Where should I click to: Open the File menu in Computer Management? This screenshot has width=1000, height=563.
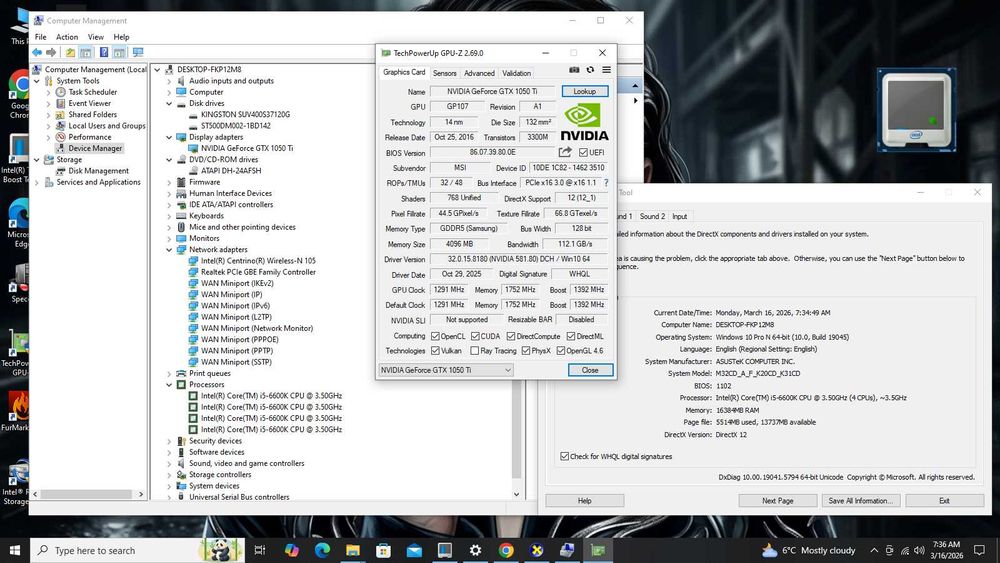[x=40, y=37]
